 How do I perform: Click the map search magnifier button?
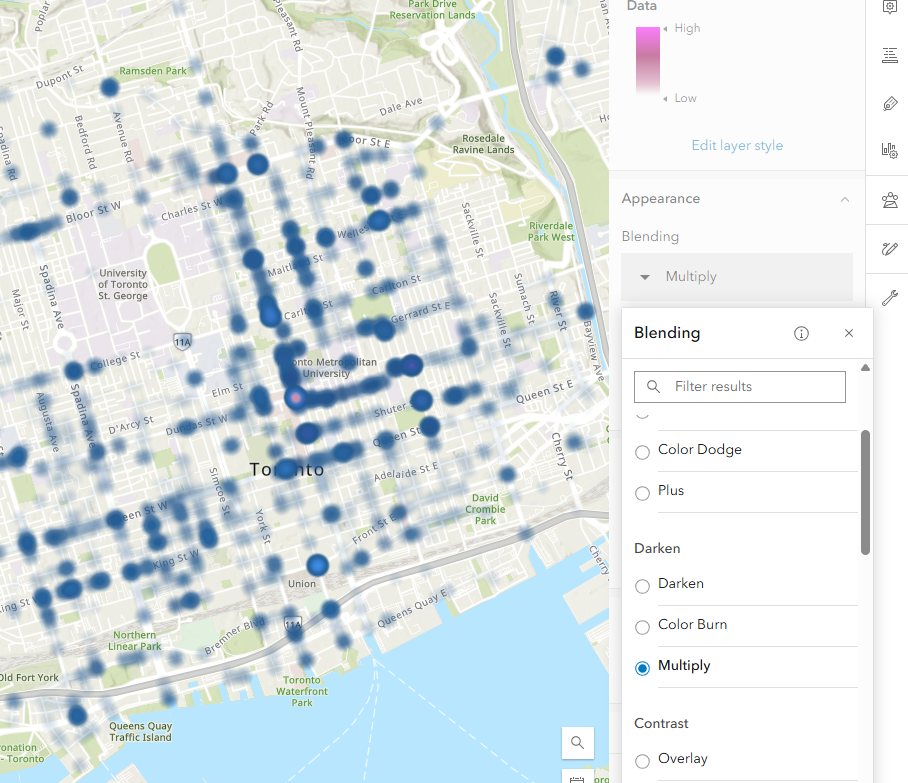pyautogui.click(x=577, y=743)
